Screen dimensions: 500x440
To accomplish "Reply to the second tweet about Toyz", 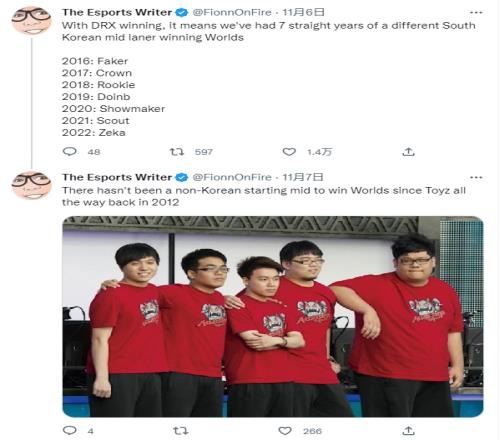I will click(70, 431).
